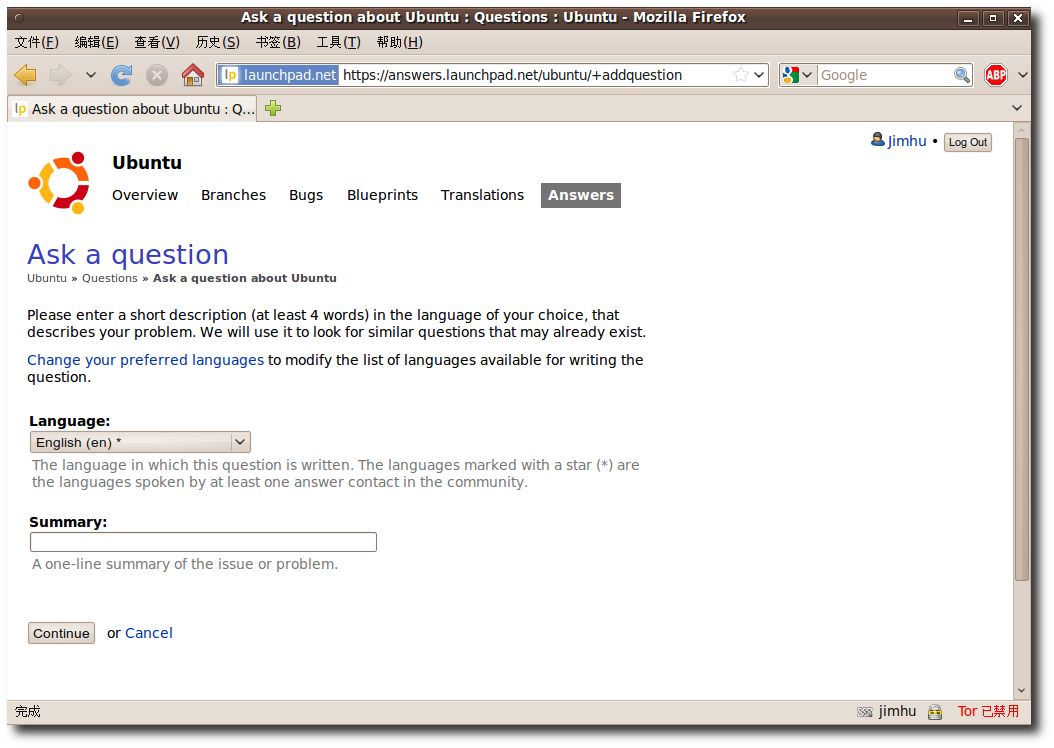Click the 'Ask a question' page heading
Screen dimensions: 1054x748
tap(128, 255)
